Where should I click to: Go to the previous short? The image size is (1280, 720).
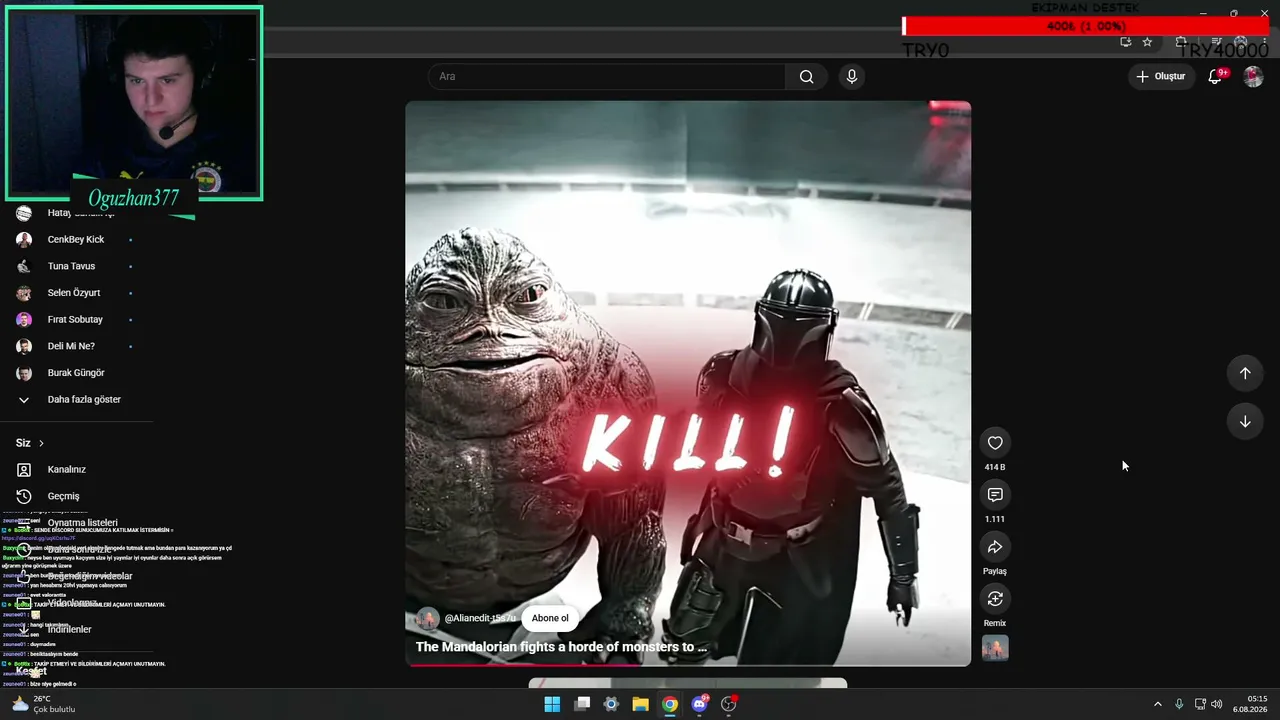pyautogui.click(x=1245, y=373)
